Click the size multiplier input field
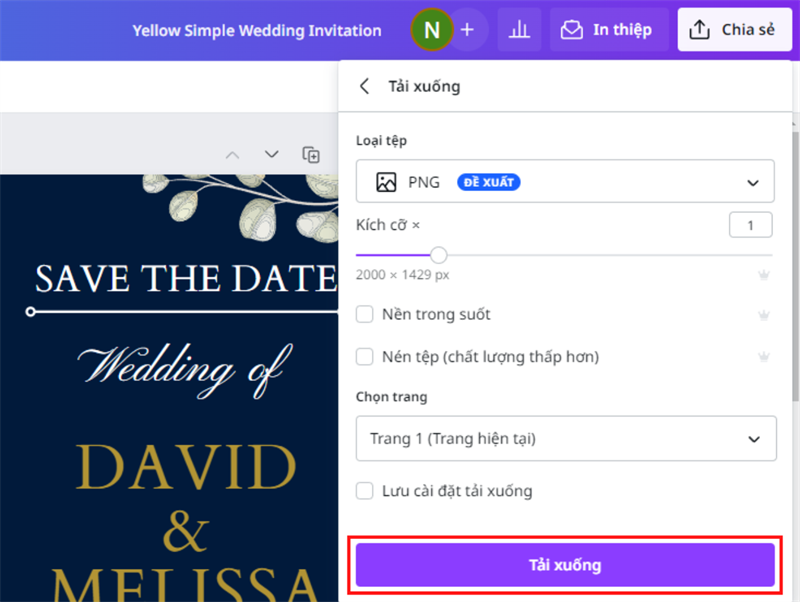 tap(750, 226)
